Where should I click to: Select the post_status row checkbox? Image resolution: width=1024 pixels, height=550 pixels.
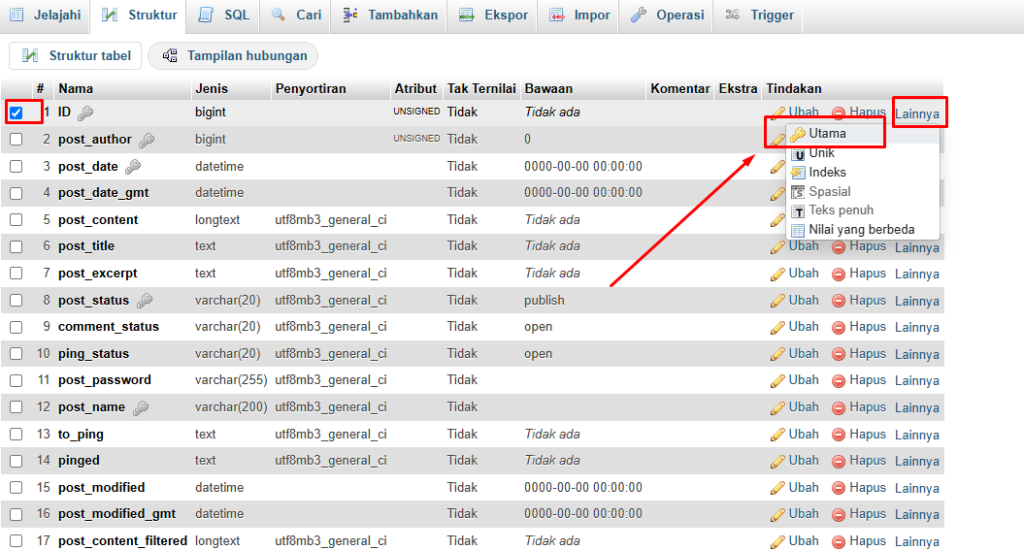click(16, 300)
